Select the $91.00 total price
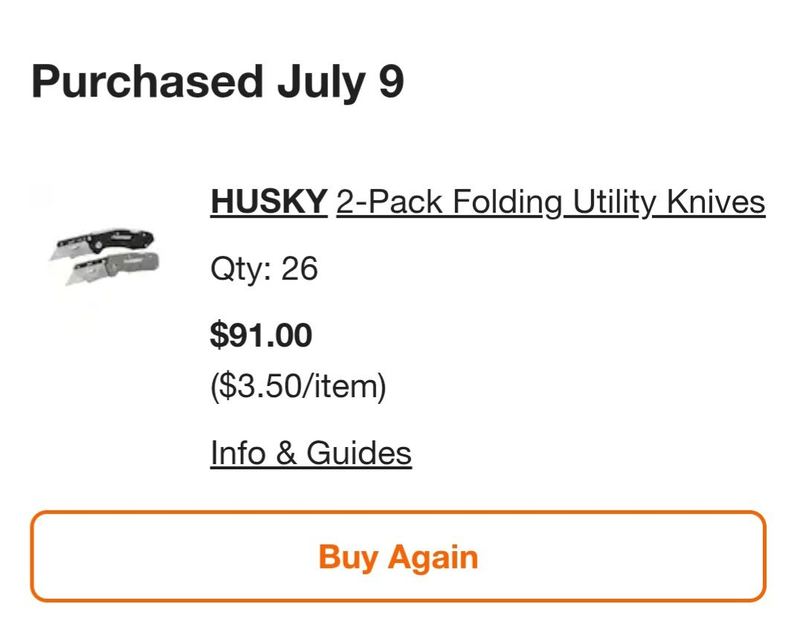Screen dimensions: 800x633 (261, 335)
